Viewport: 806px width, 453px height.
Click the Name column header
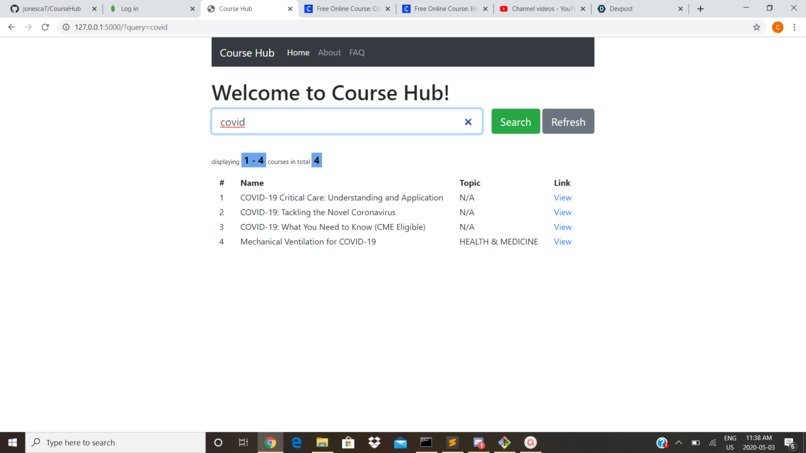pos(252,183)
